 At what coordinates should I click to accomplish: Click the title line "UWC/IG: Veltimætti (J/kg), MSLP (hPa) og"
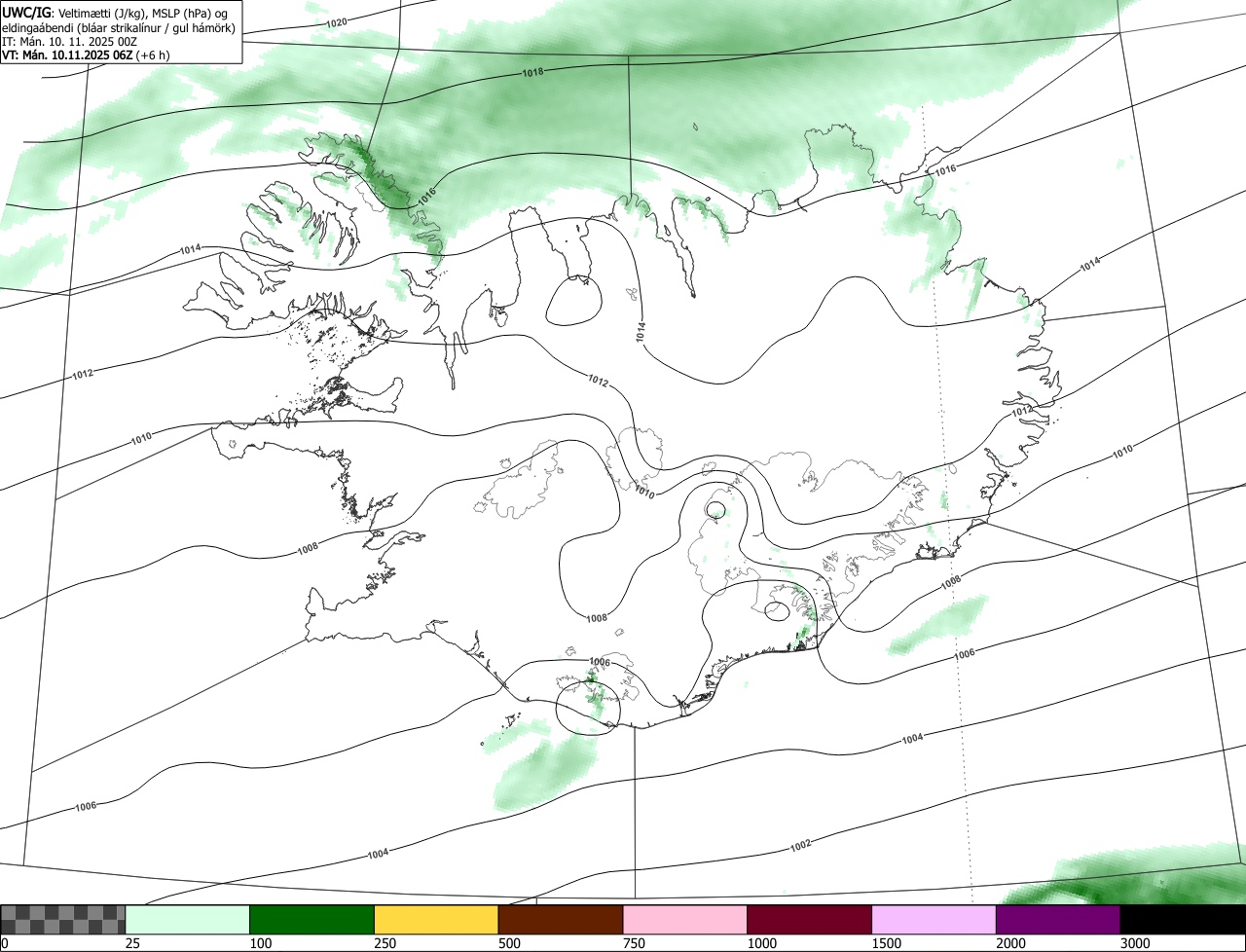pos(115,12)
